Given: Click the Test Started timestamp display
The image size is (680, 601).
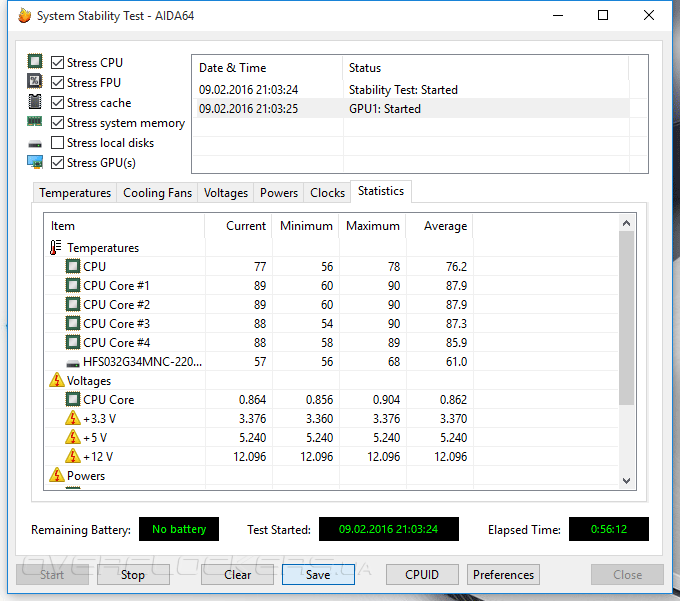Looking at the screenshot, I should coord(389,529).
